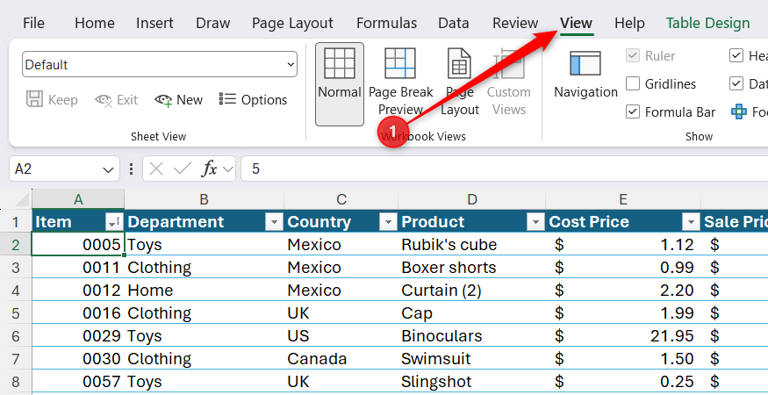The height and width of the screenshot is (395, 768).
Task: Select column A header
Action: (x=78, y=199)
